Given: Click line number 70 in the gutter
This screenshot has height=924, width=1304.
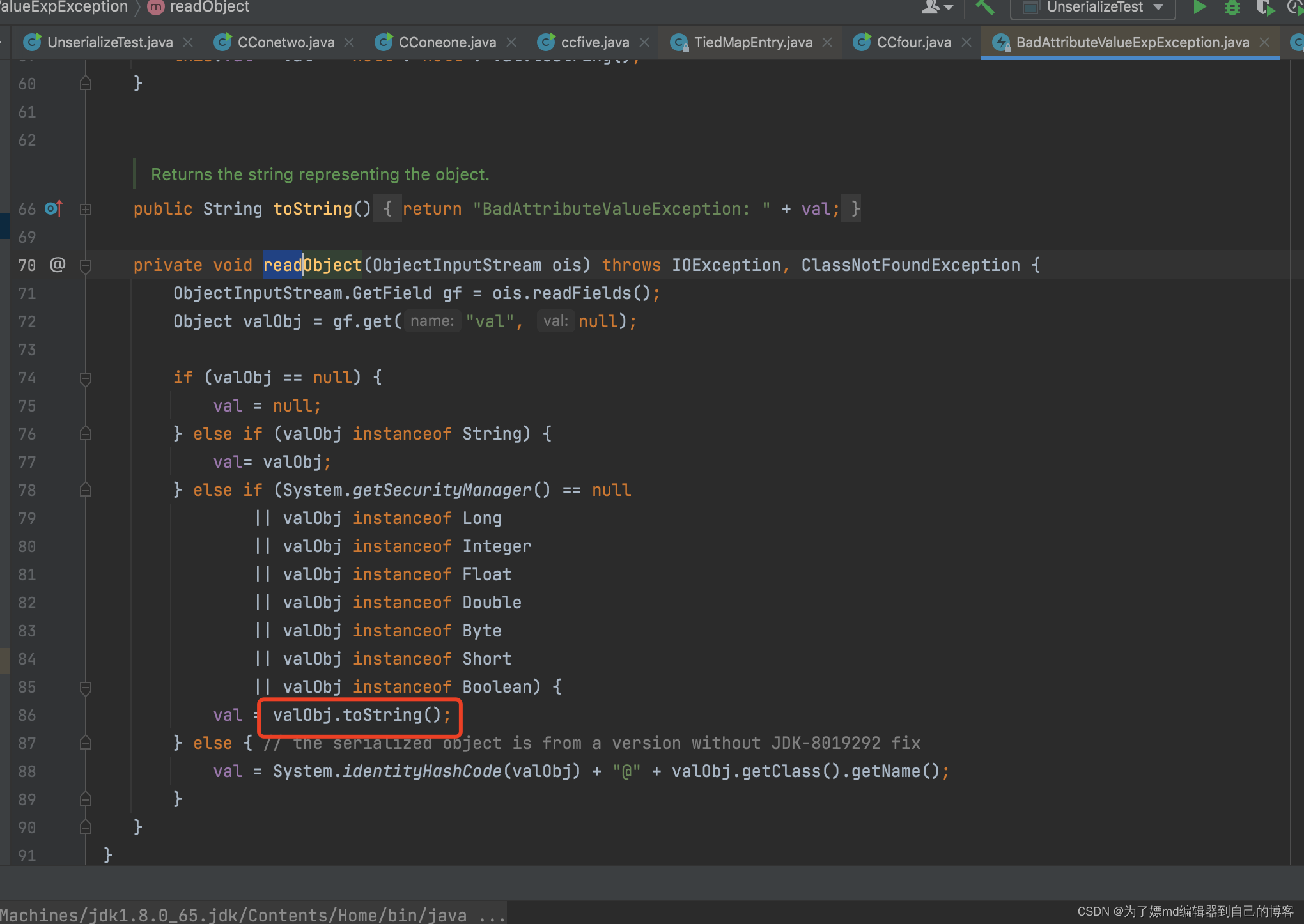Looking at the screenshot, I should 27,265.
